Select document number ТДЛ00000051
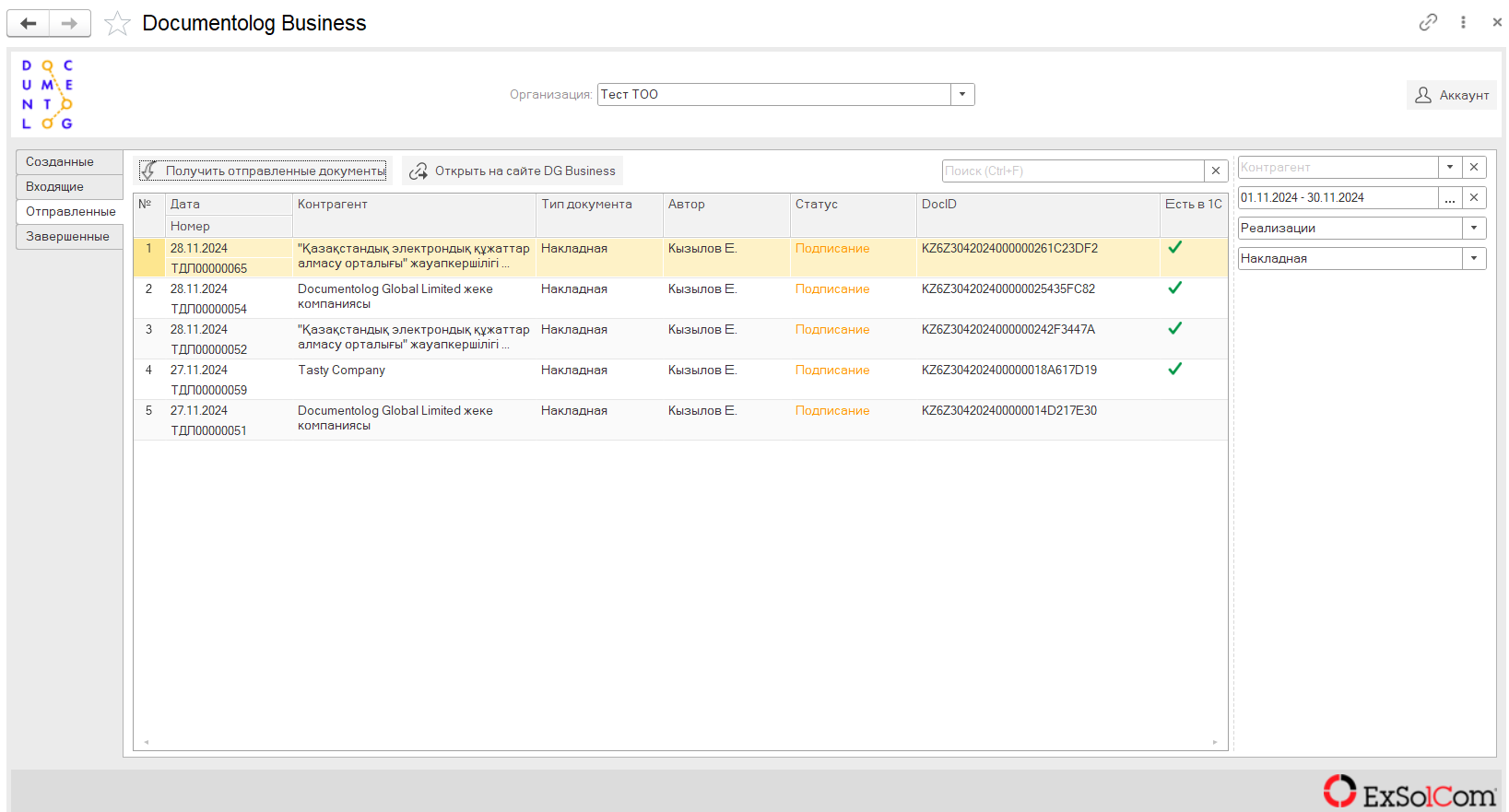This screenshot has width=1509, height=812. 209,430
